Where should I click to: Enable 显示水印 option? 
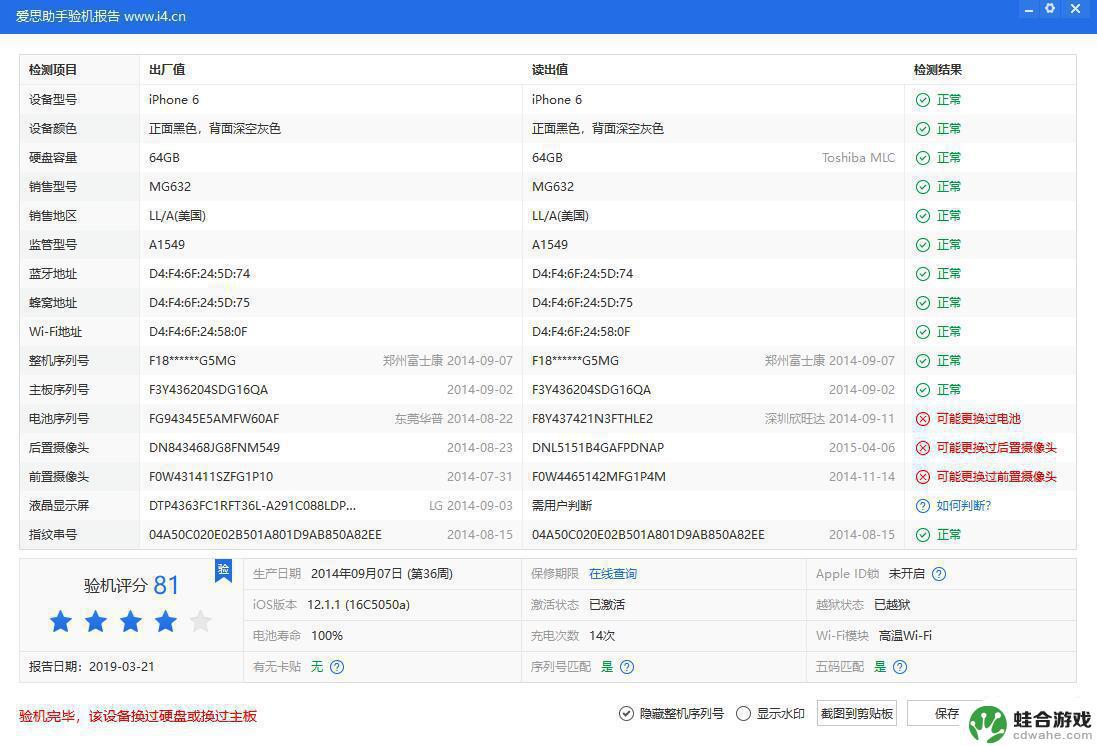point(770,713)
